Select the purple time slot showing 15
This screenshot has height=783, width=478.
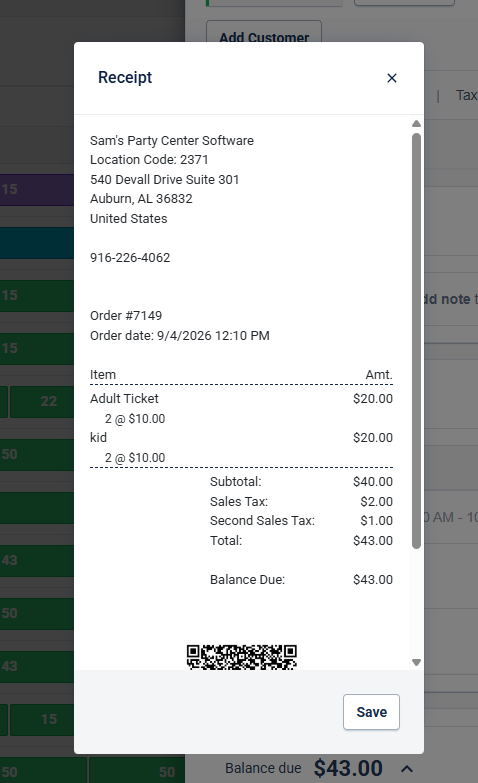(x=37, y=190)
